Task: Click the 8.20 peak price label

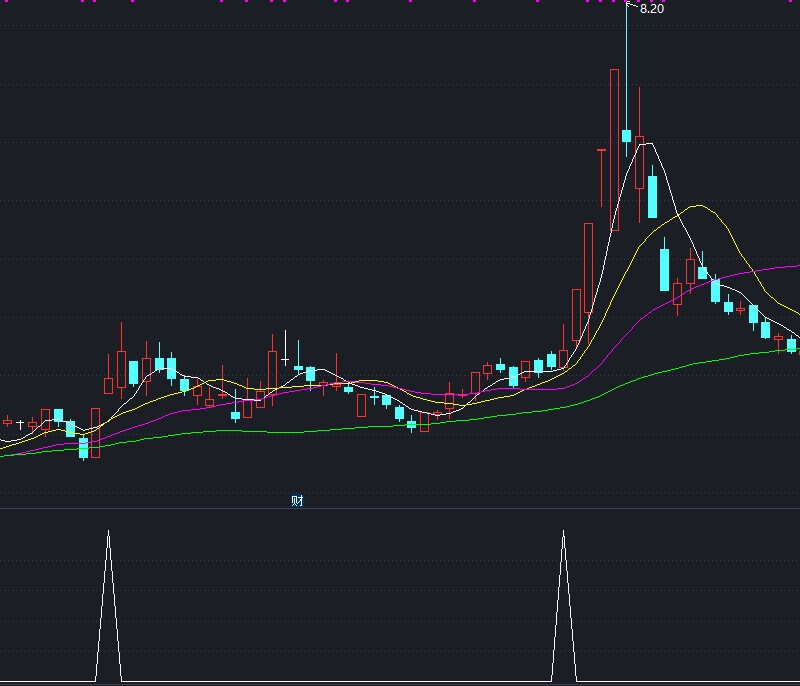Action: click(652, 9)
